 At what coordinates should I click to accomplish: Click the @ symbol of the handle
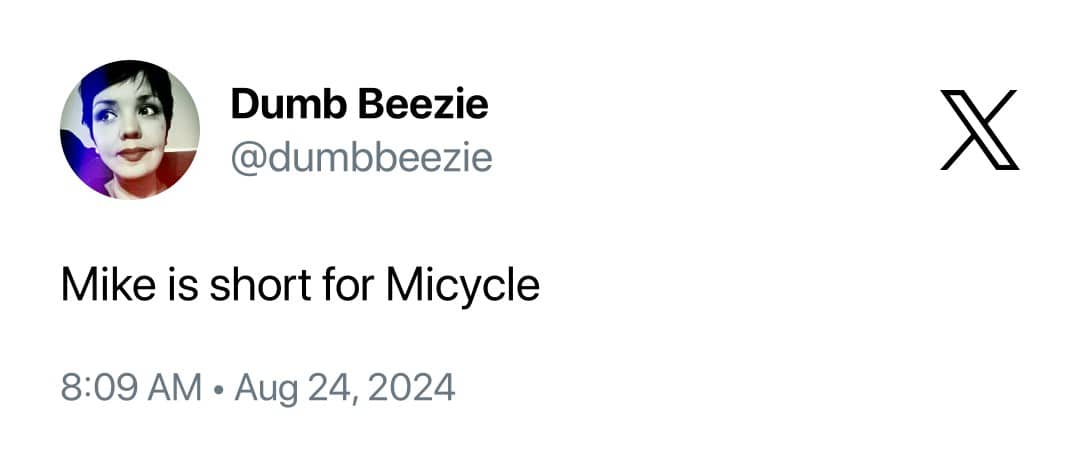click(x=246, y=158)
